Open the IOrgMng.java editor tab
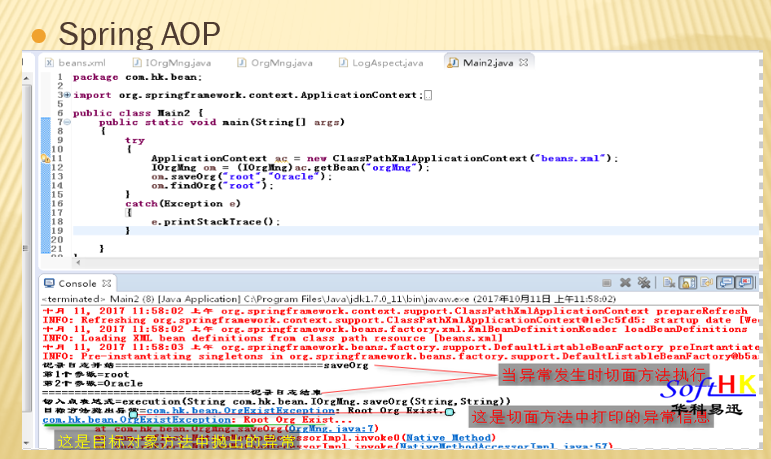This screenshot has height=459, width=771. tap(172, 62)
